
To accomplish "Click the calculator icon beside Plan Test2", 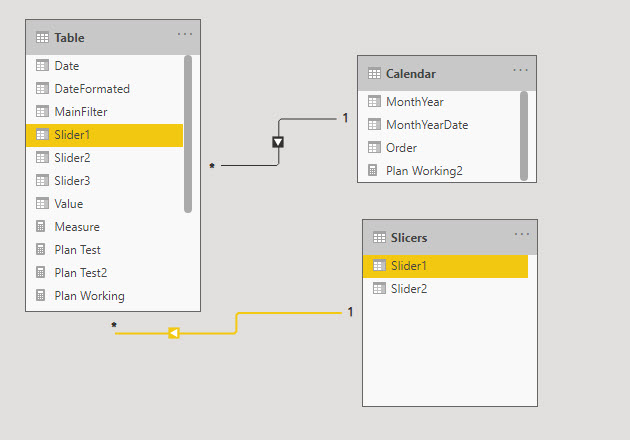I will tap(41, 272).
